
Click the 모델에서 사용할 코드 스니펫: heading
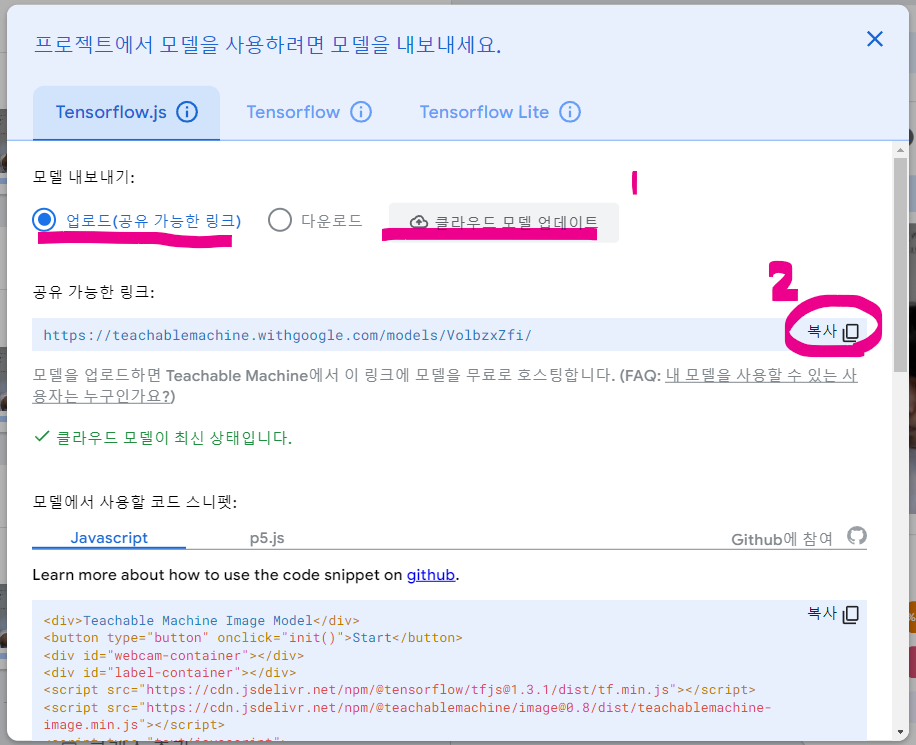134,502
